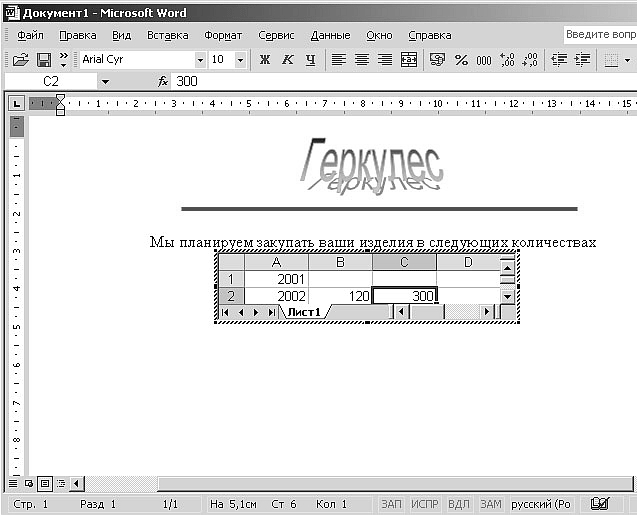Viewport: 637px width, 515px height.
Task: Go to next sheet tab arrow
Action: (256, 312)
